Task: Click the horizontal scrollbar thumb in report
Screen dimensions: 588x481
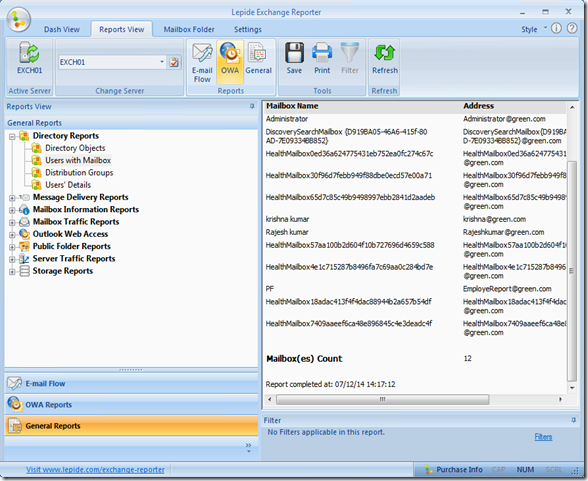Action: 382,400
